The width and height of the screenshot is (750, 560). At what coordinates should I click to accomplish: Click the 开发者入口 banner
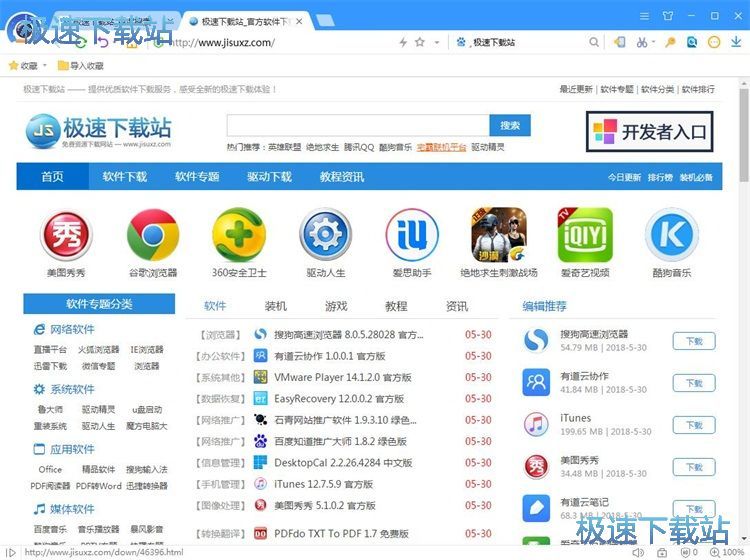pyautogui.click(x=650, y=132)
